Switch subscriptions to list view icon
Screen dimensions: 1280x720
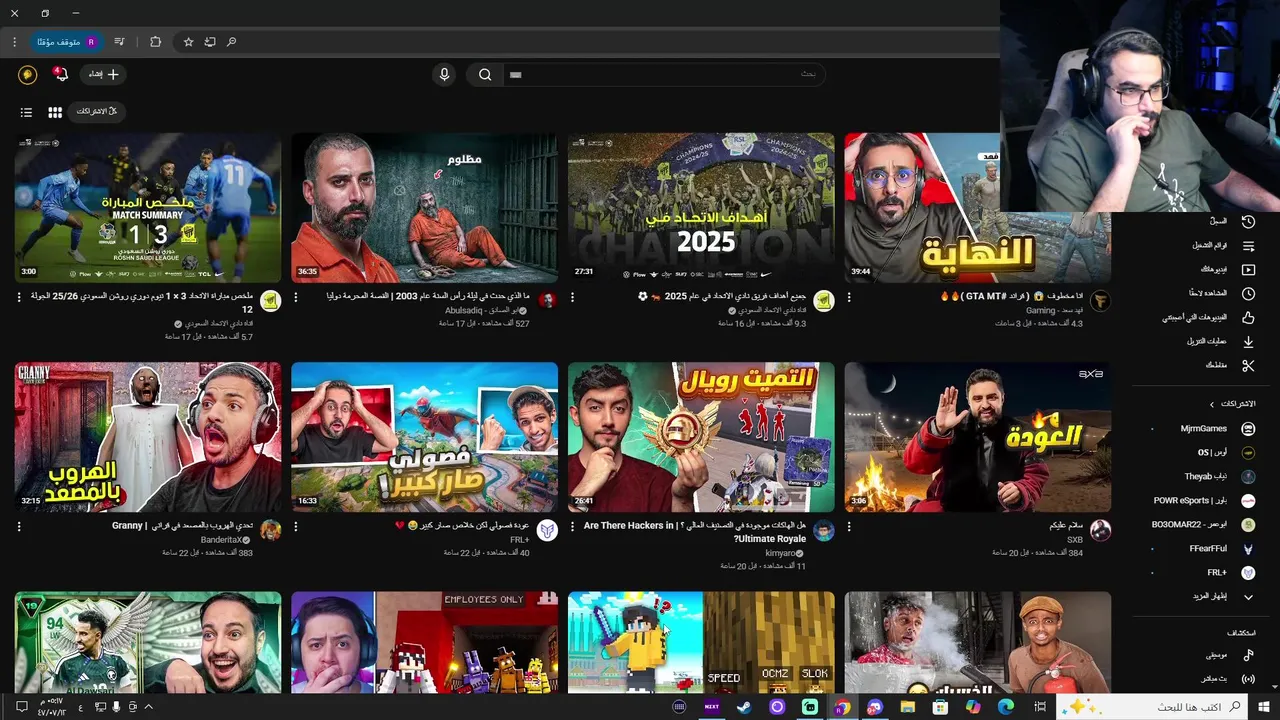point(26,112)
